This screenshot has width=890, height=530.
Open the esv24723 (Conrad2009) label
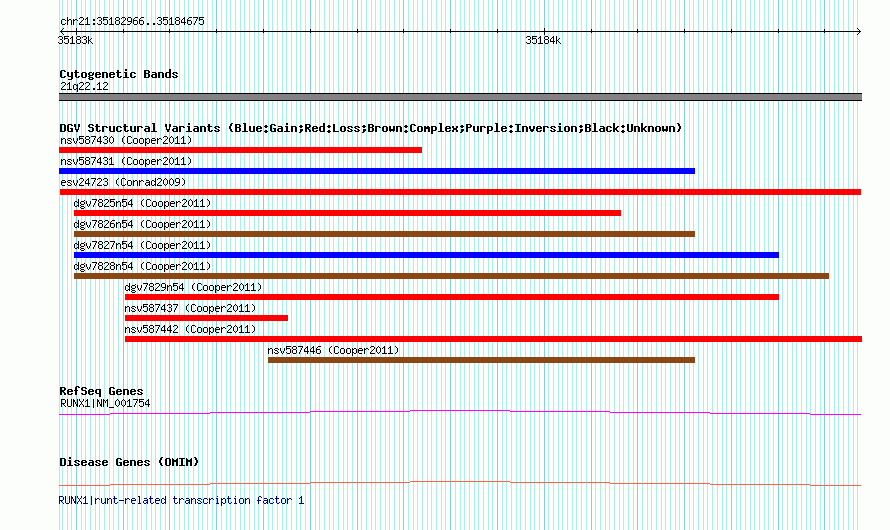coord(123,182)
